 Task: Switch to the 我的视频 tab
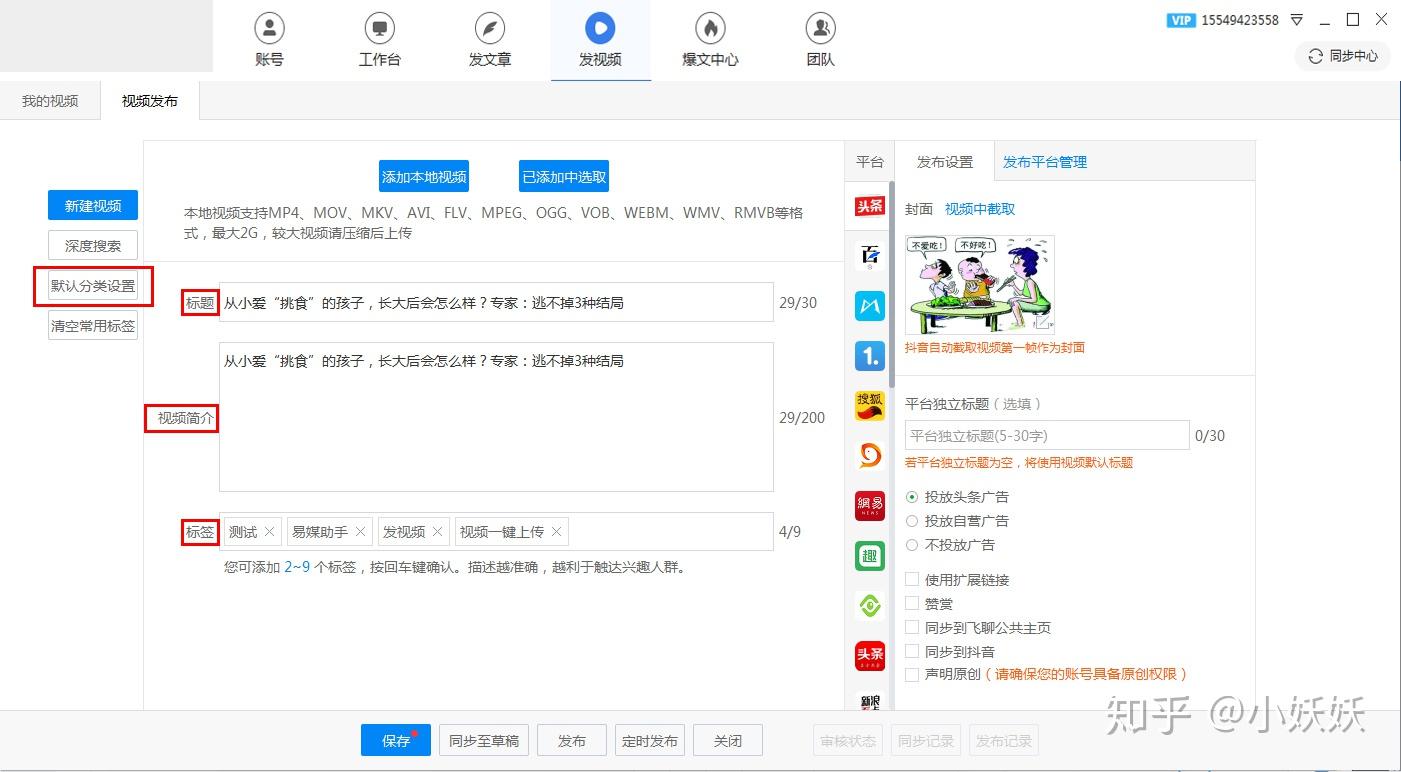coord(50,101)
